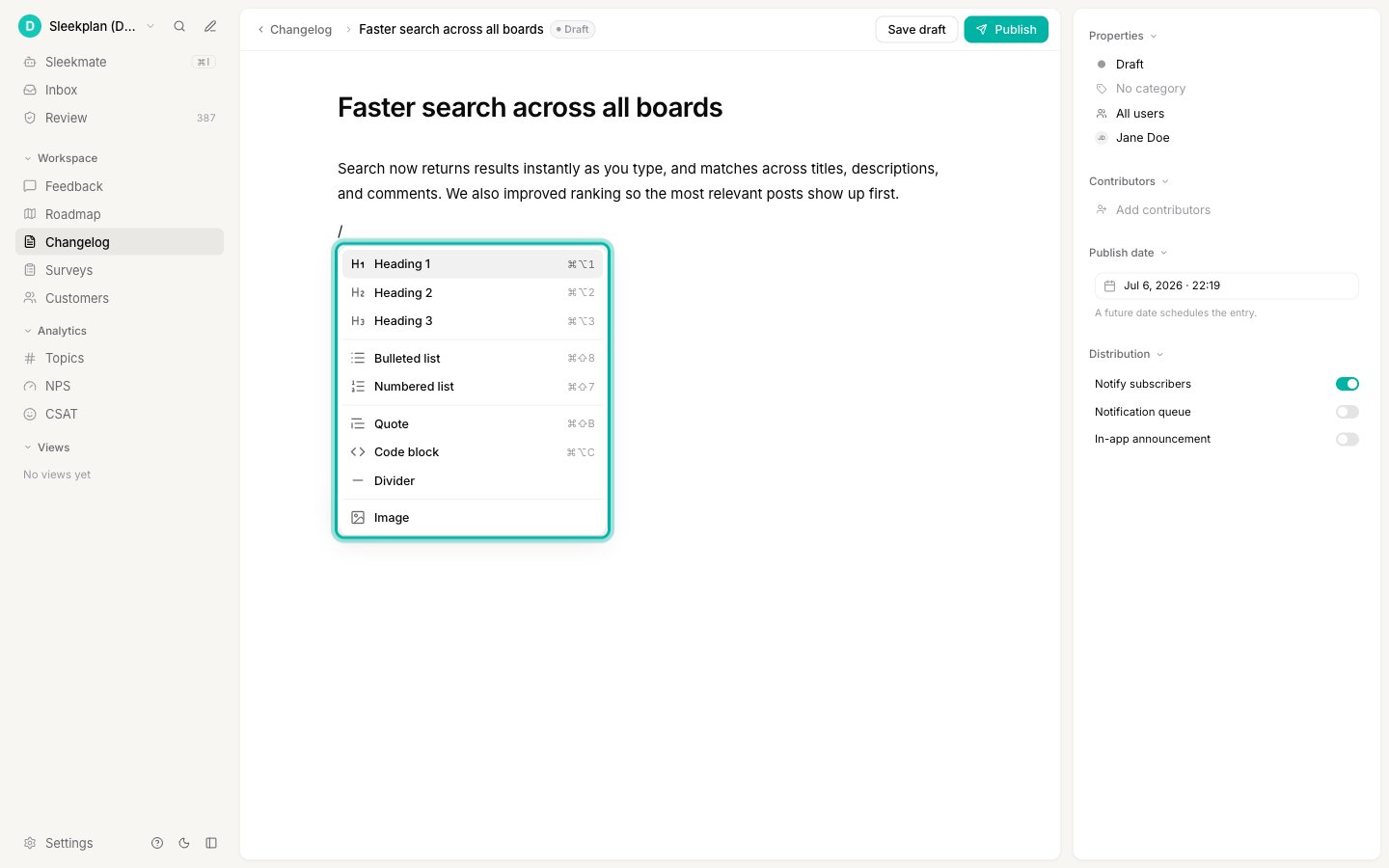Click the NPS gauge icon
1389x868 pixels.
tap(30, 386)
